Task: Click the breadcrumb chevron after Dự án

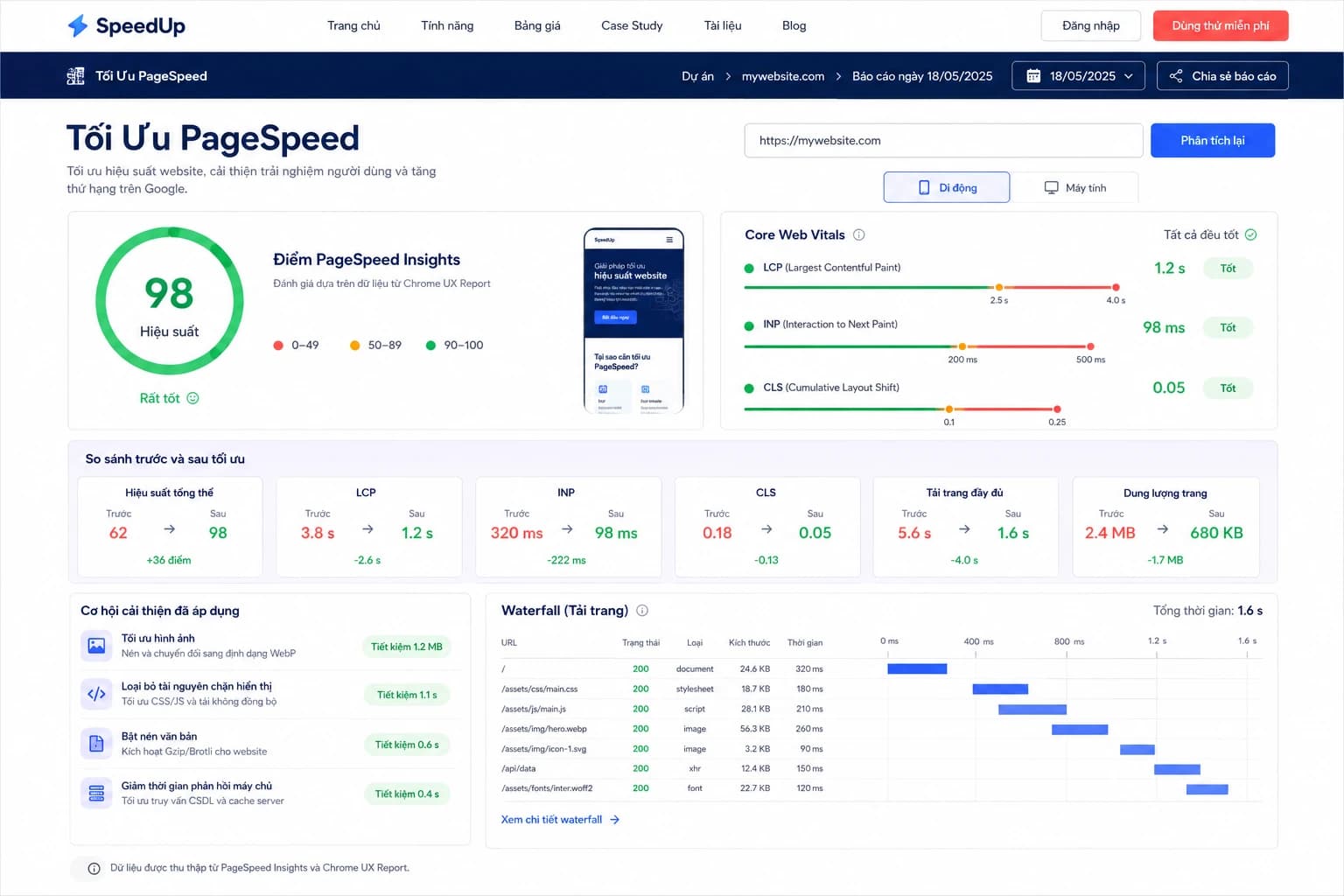Action: tap(728, 76)
